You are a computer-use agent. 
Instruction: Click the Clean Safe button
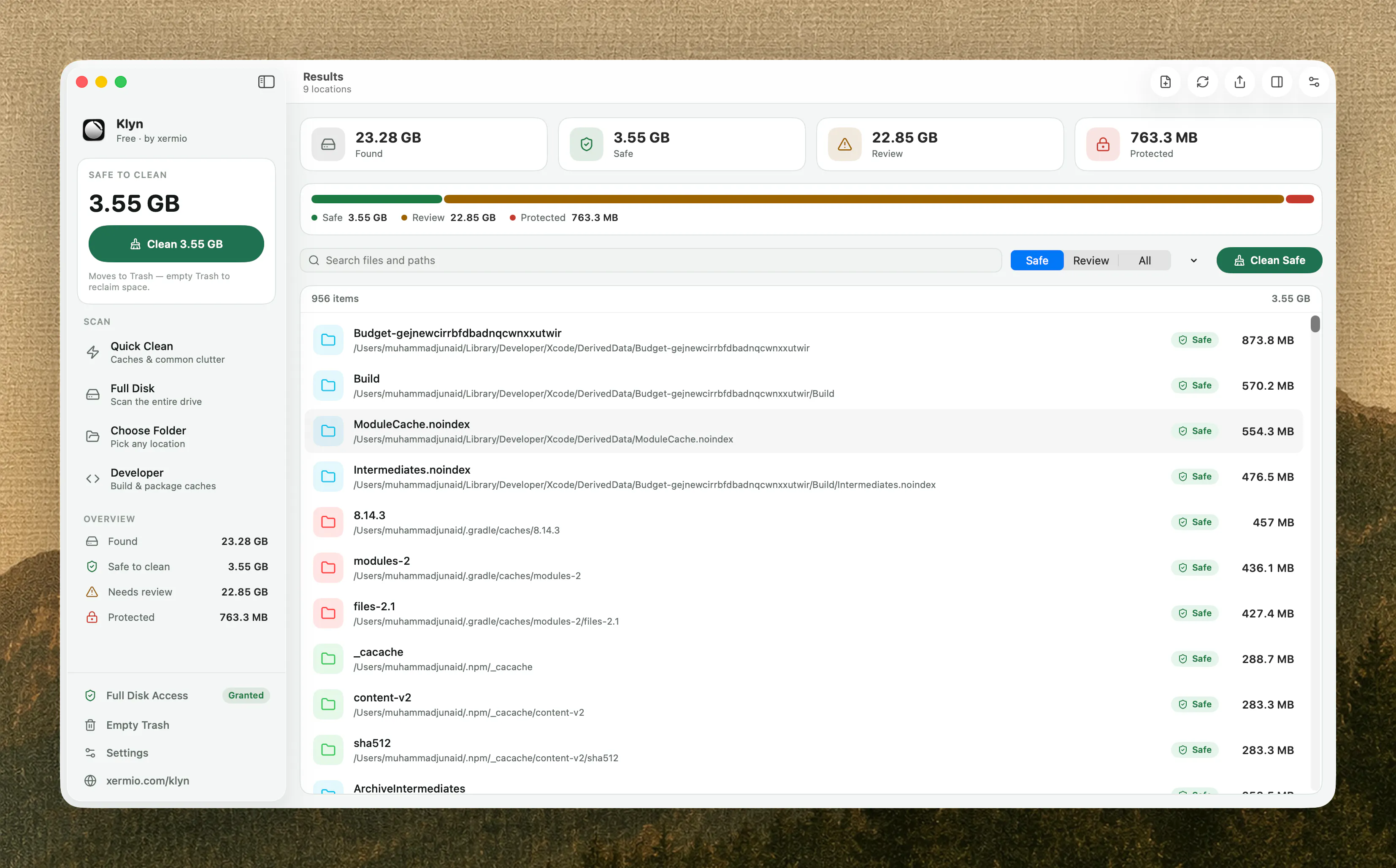tap(1269, 261)
